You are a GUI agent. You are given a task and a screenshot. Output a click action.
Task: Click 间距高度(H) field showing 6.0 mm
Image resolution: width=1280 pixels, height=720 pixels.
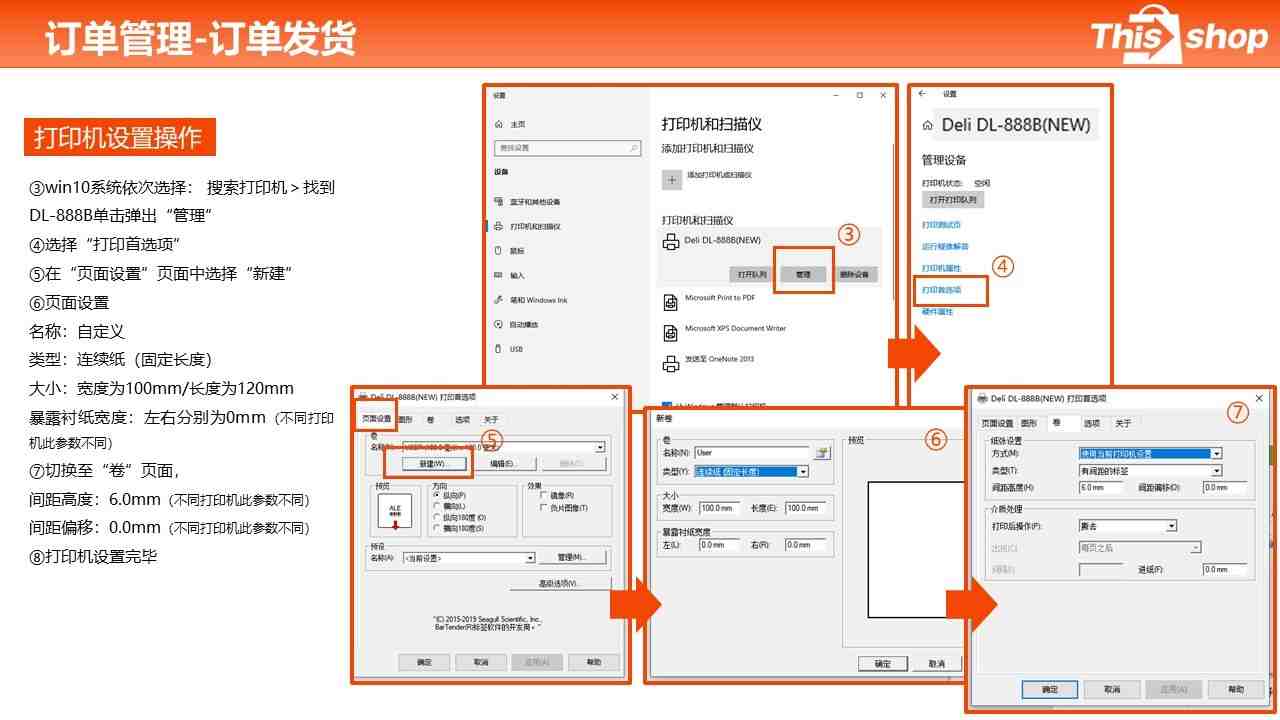coord(1101,488)
